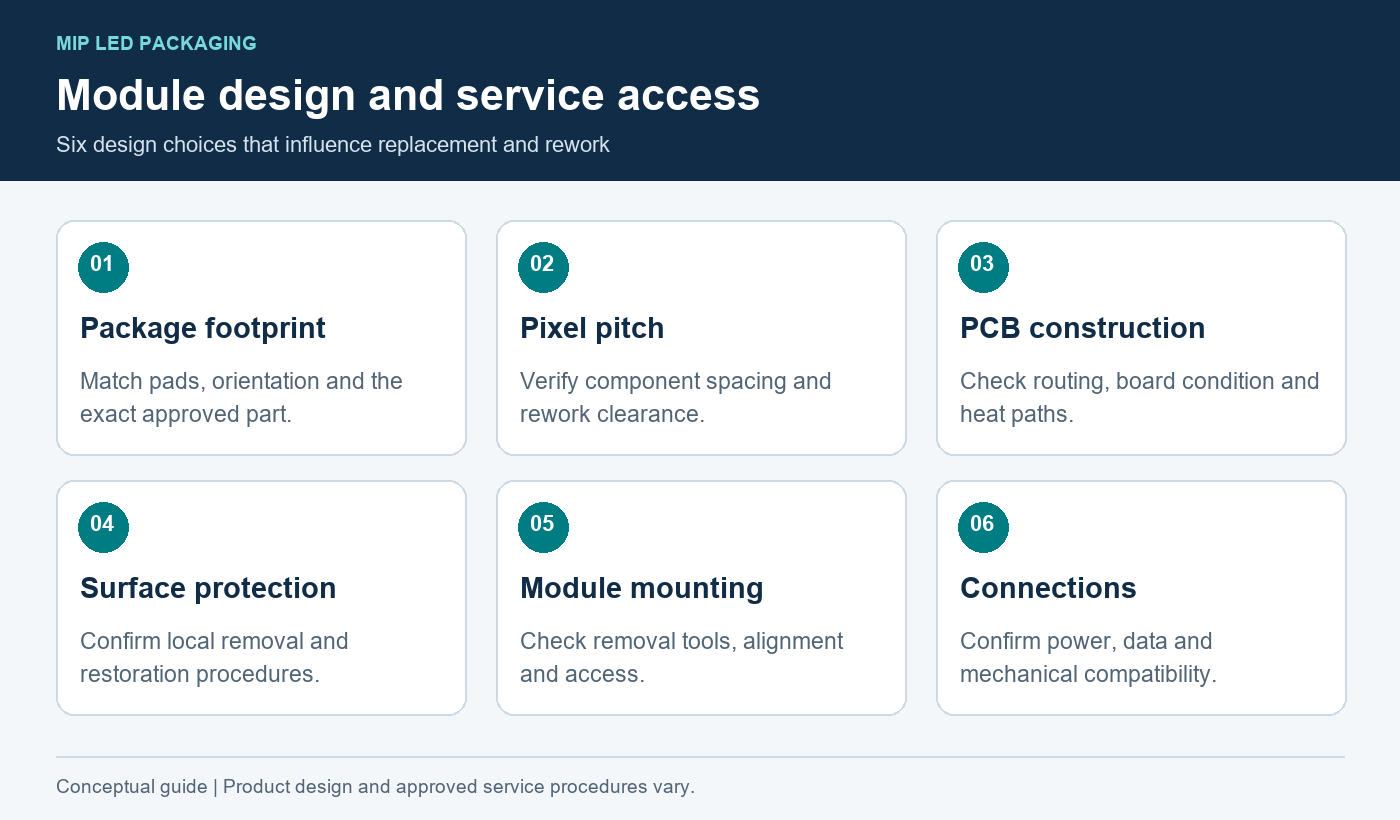This screenshot has width=1400, height=820.
Task: Click the PCB construction title
Action: pos(1082,328)
